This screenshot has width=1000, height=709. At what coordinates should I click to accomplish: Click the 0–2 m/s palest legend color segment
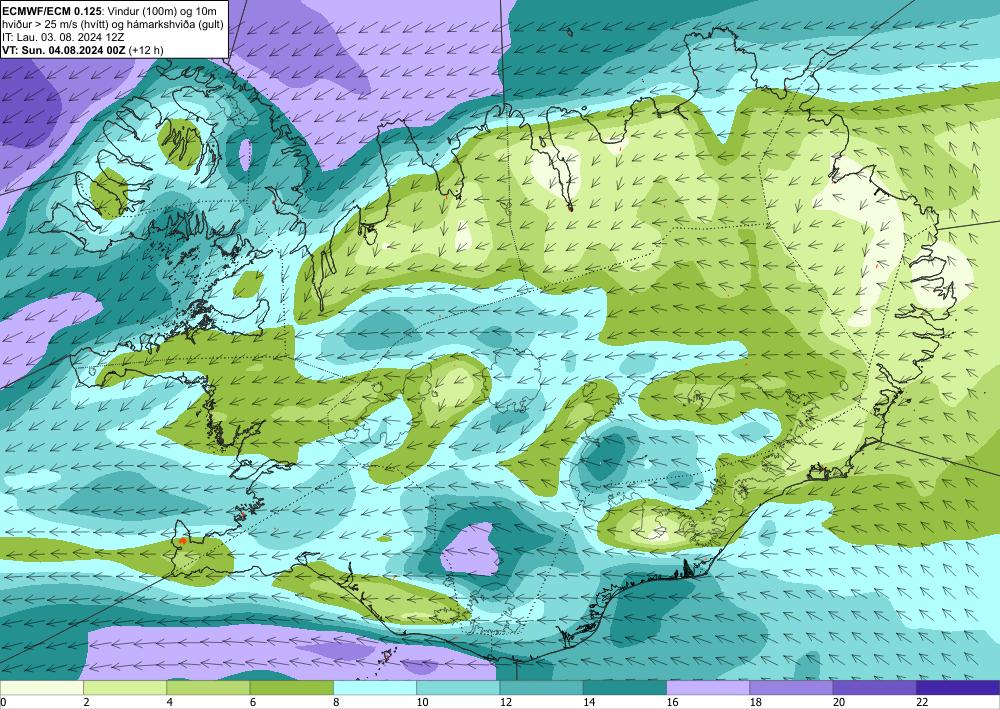click(x=41, y=688)
